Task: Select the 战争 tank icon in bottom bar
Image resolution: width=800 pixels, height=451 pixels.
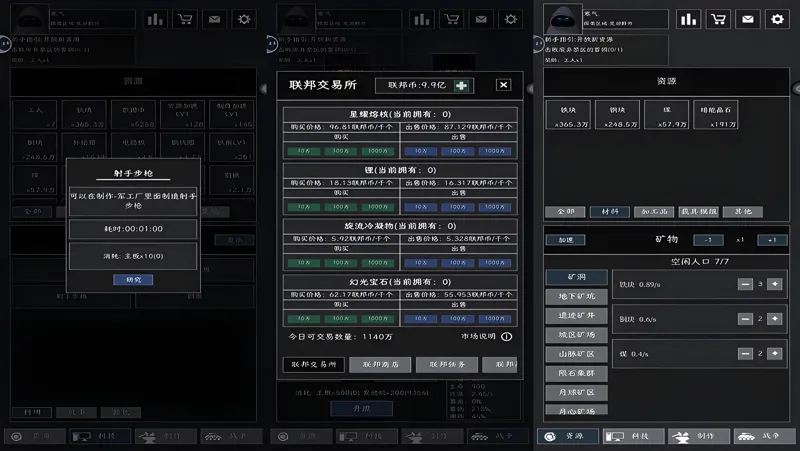Action: [x=757, y=436]
